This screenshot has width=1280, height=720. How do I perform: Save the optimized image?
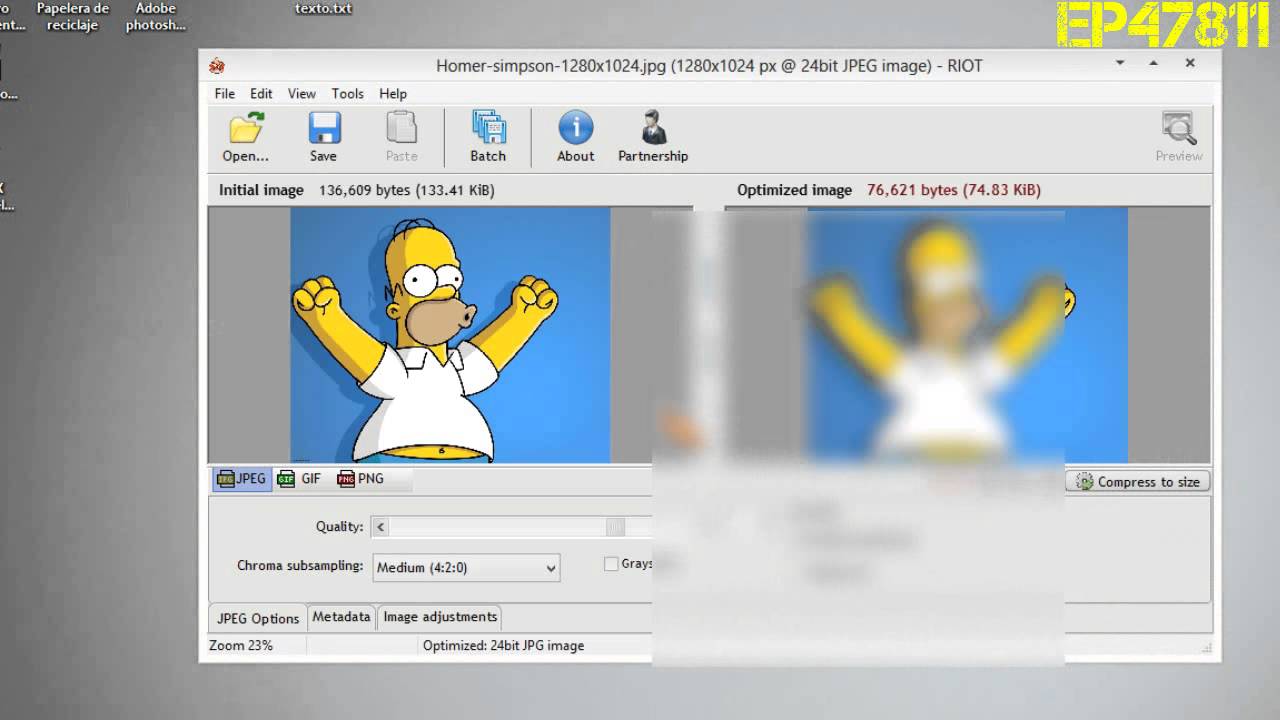click(323, 136)
